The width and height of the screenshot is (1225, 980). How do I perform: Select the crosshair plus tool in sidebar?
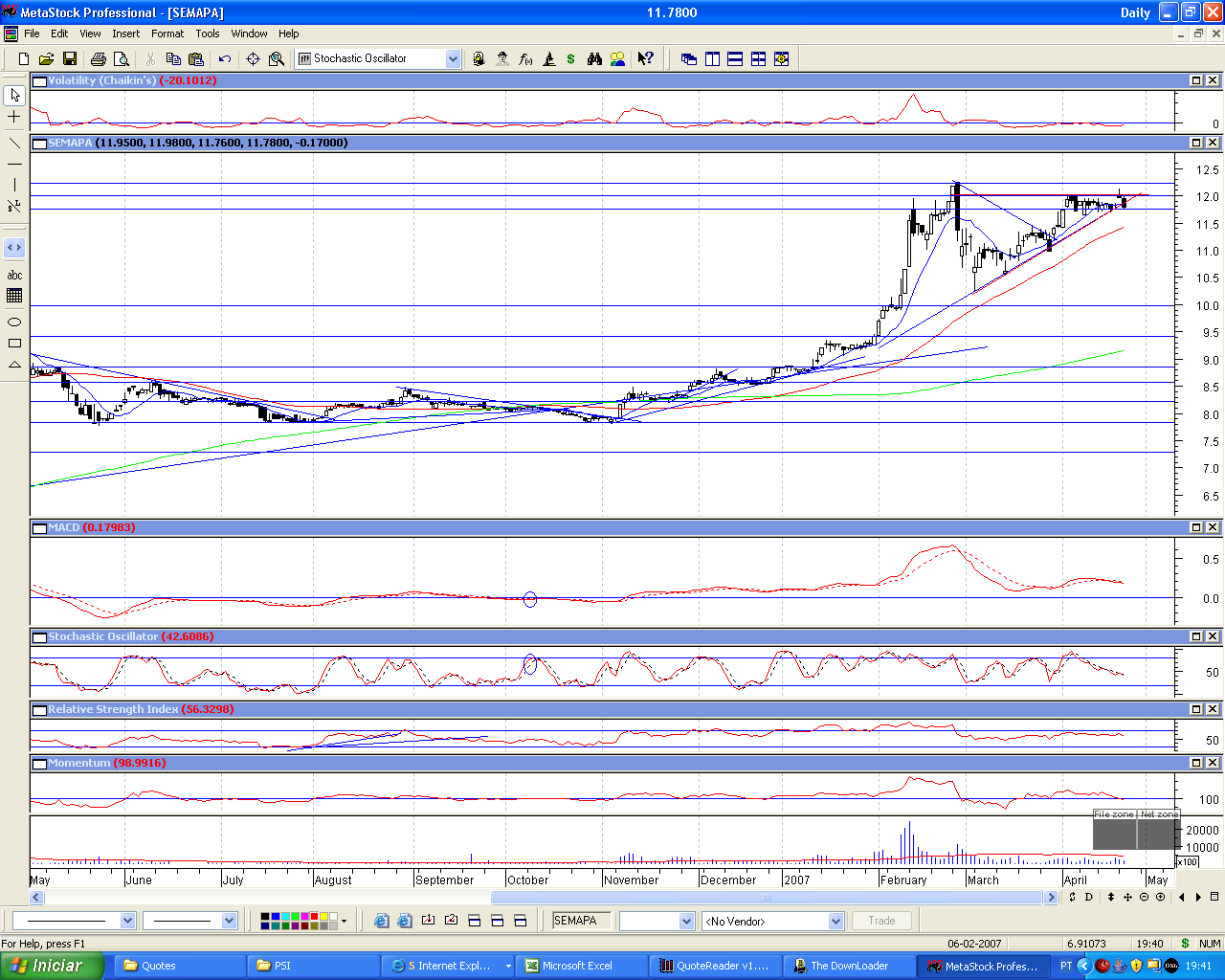point(14,117)
